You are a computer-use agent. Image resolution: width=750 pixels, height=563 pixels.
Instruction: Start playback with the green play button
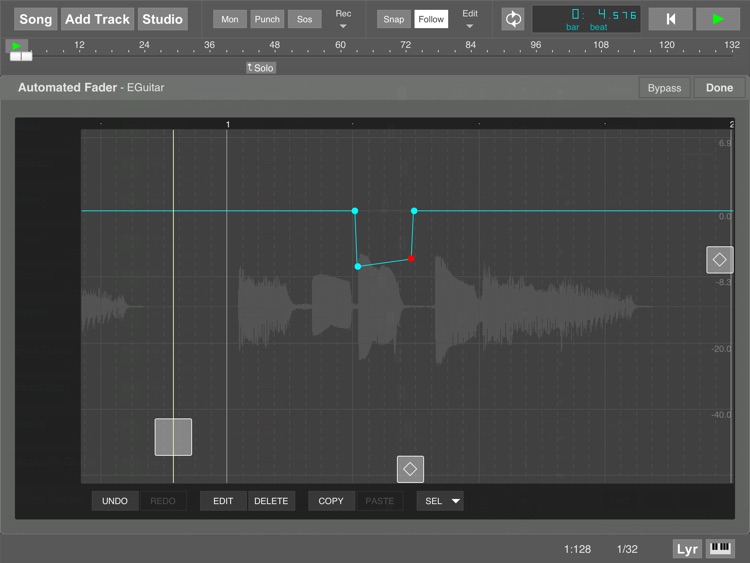pyautogui.click(x=718, y=19)
